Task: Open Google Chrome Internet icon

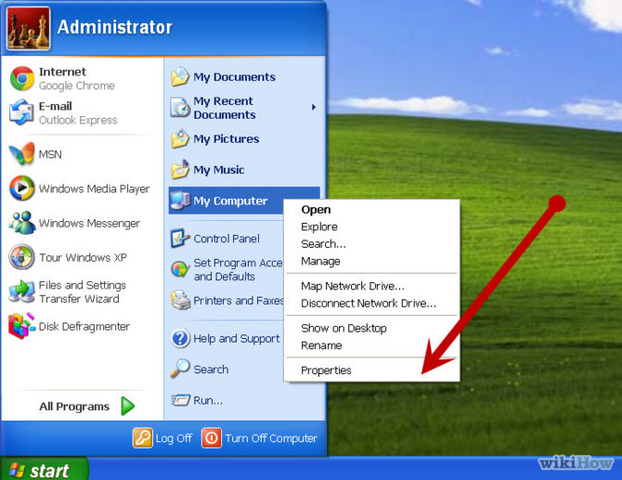Action: click(x=22, y=78)
